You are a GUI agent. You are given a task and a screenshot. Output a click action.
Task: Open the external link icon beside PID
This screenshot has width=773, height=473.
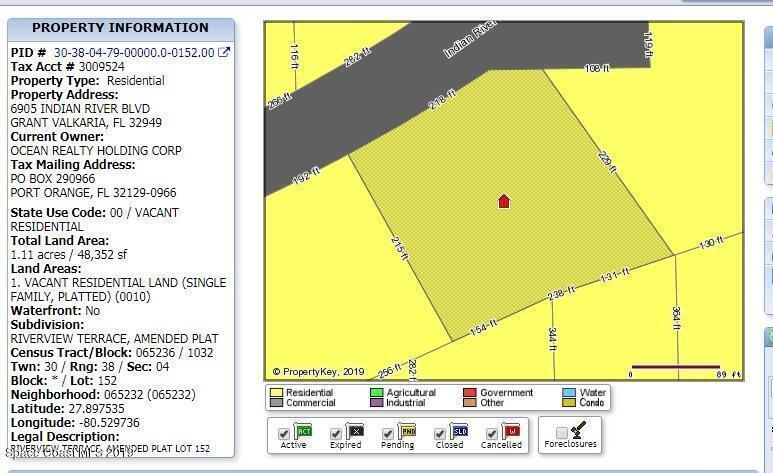[x=224, y=53]
